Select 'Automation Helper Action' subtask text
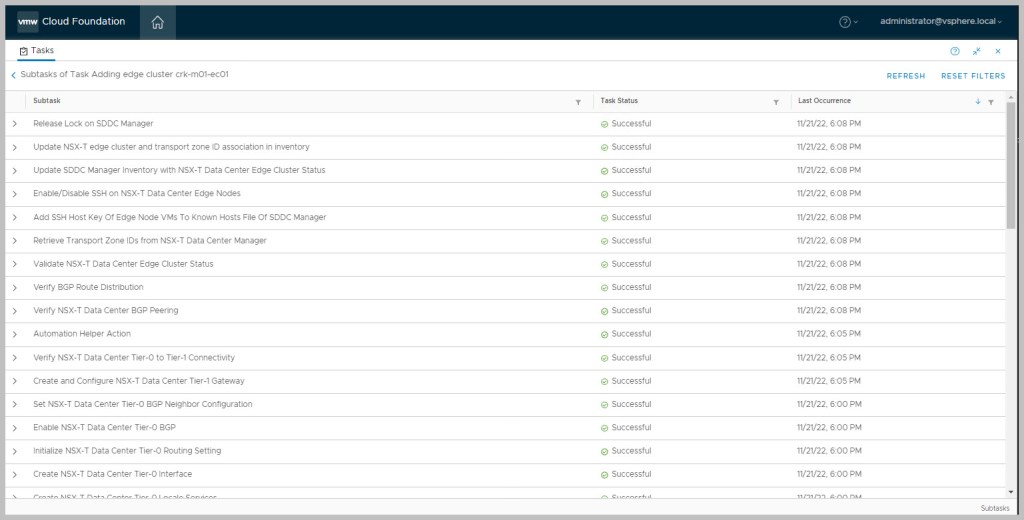The height and width of the screenshot is (520, 1024). tap(82, 334)
